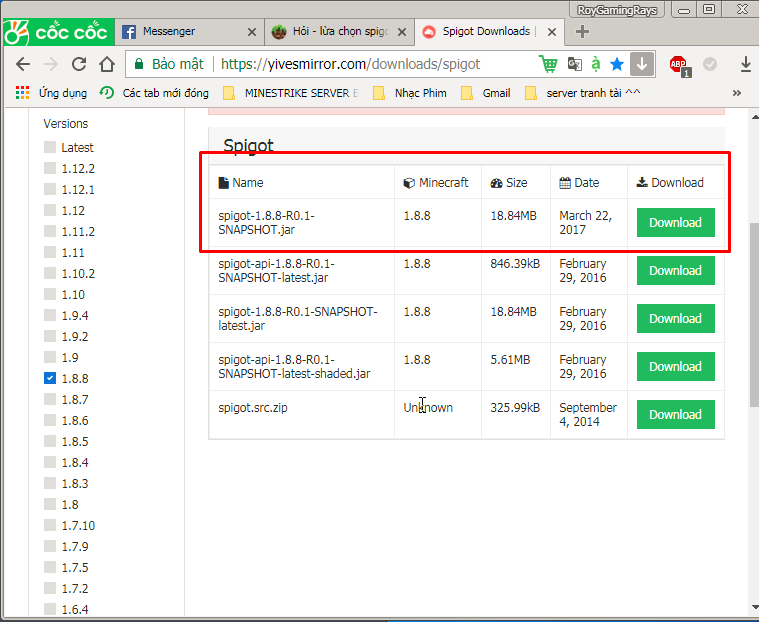The height and width of the screenshot is (622, 759).
Task: Download the SNAPSHOT-latest-shaded.jar 5.61MB file
Action: (676, 366)
